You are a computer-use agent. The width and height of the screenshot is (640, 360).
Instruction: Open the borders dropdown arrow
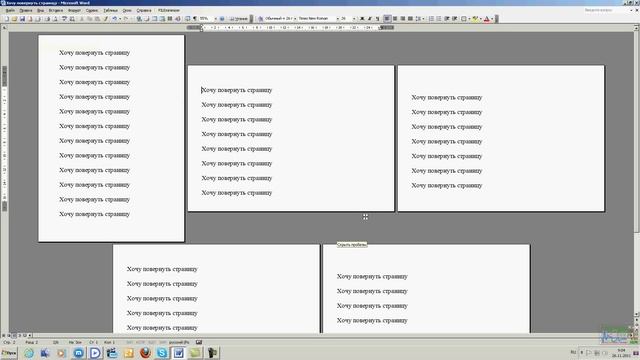(x=469, y=19)
